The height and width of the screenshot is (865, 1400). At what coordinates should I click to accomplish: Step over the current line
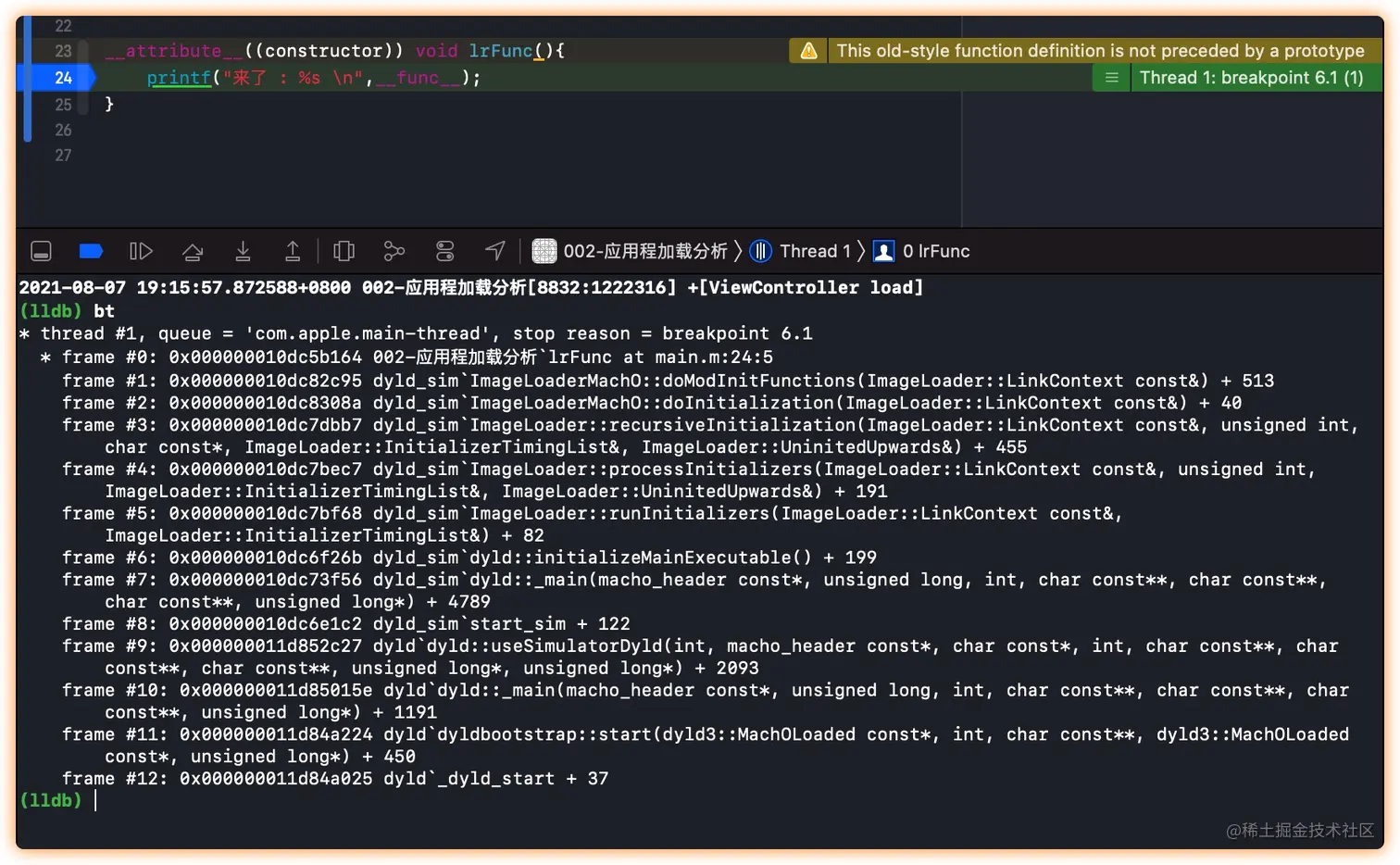tap(193, 251)
